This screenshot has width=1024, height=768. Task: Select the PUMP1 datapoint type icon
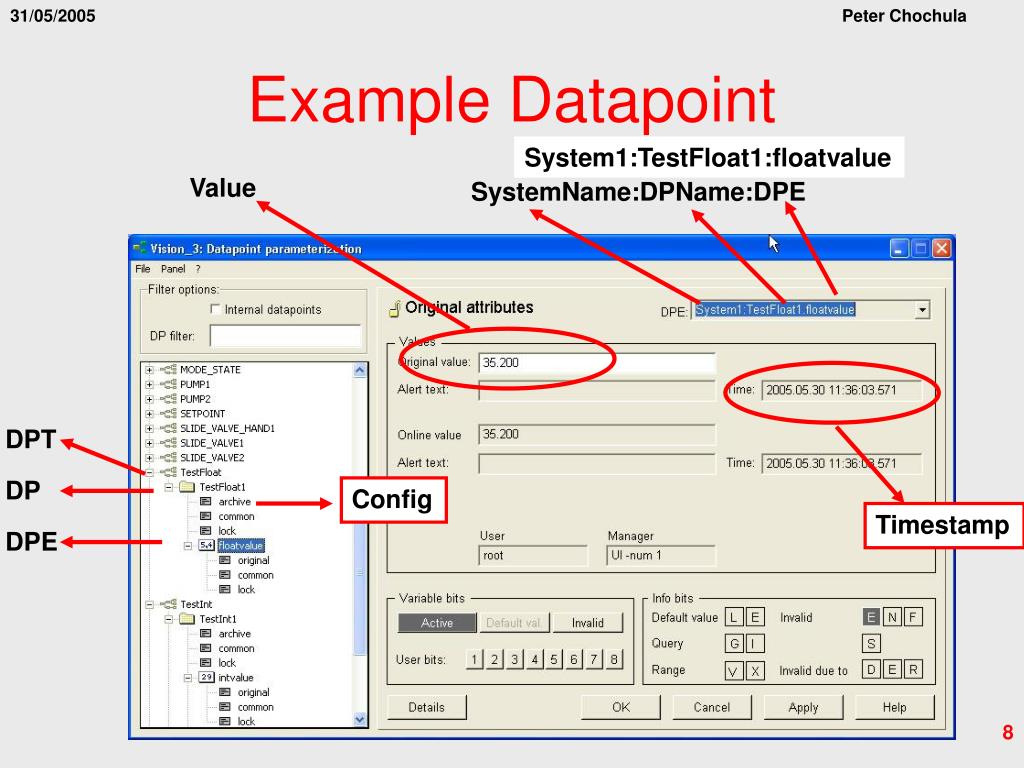[169, 385]
